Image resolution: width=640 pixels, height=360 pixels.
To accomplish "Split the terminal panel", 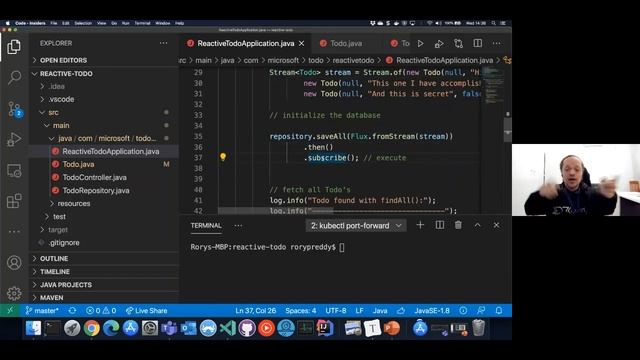I will point(440,225).
